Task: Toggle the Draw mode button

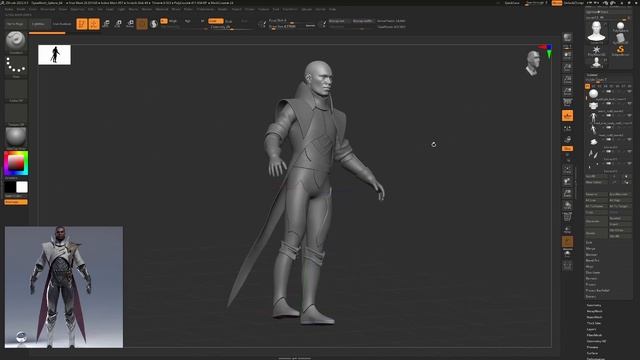Action: [94, 24]
